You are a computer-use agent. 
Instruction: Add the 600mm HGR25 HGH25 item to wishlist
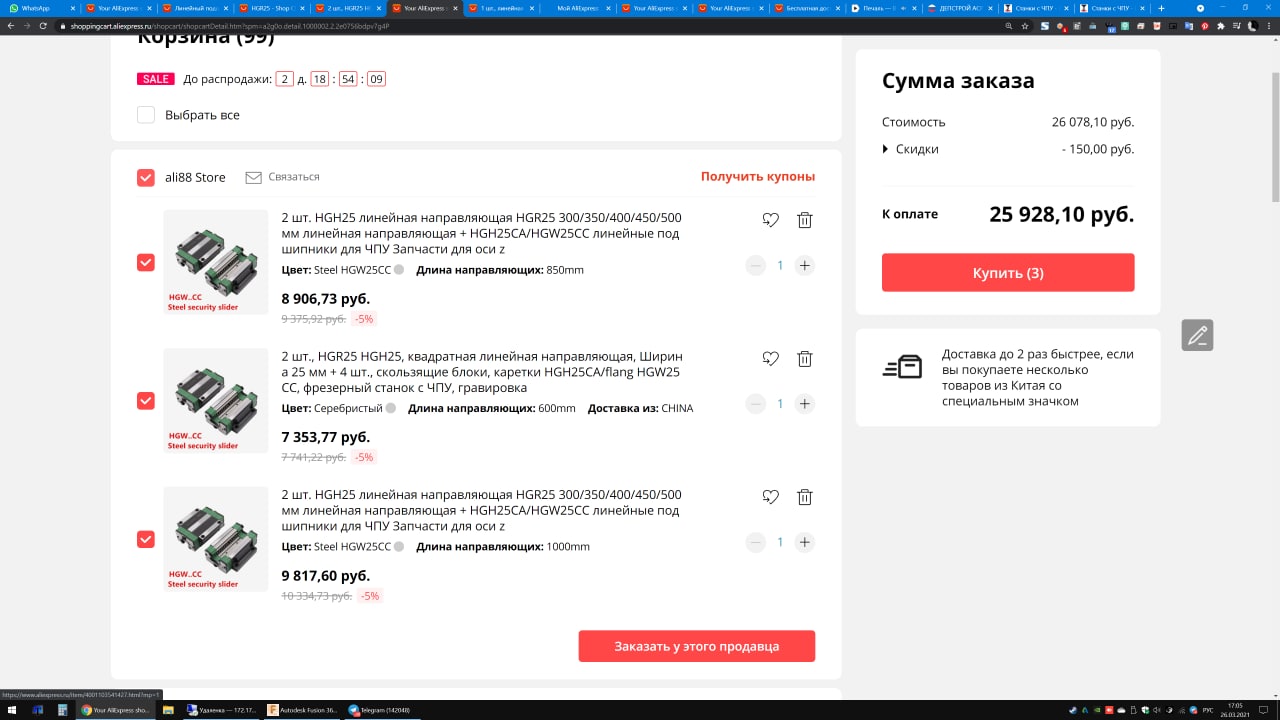770,358
